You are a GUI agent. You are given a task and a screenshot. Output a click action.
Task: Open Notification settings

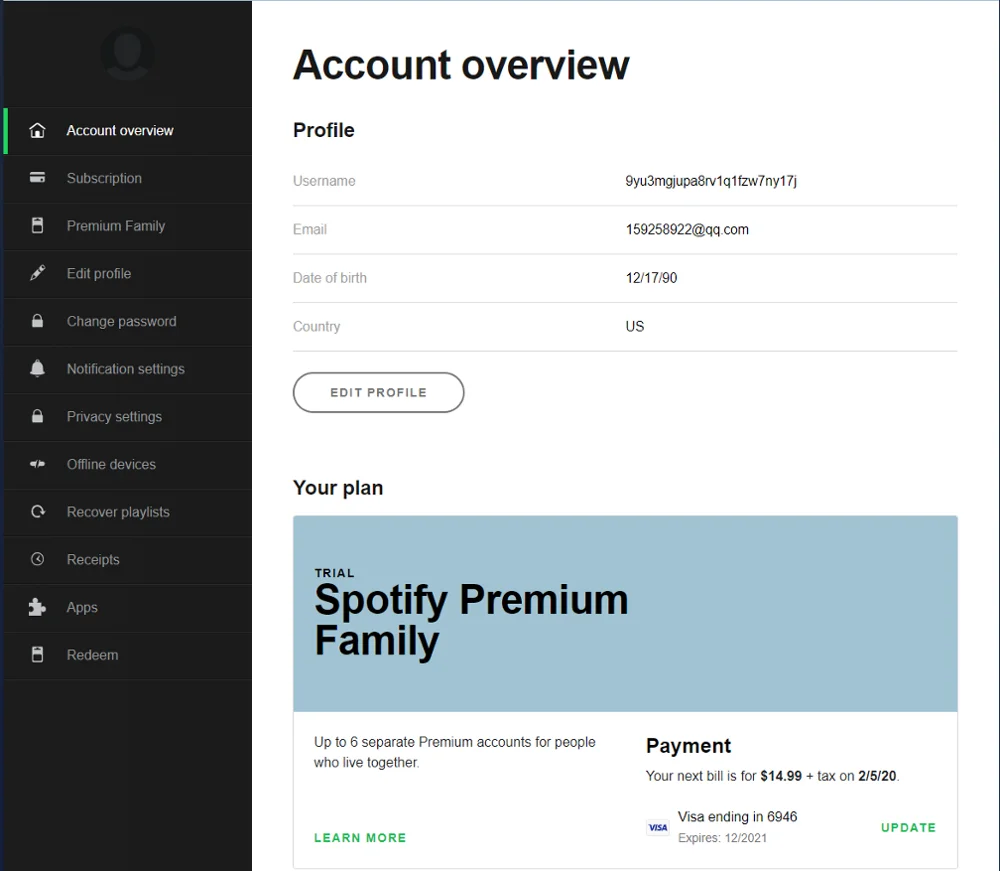click(x=128, y=369)
